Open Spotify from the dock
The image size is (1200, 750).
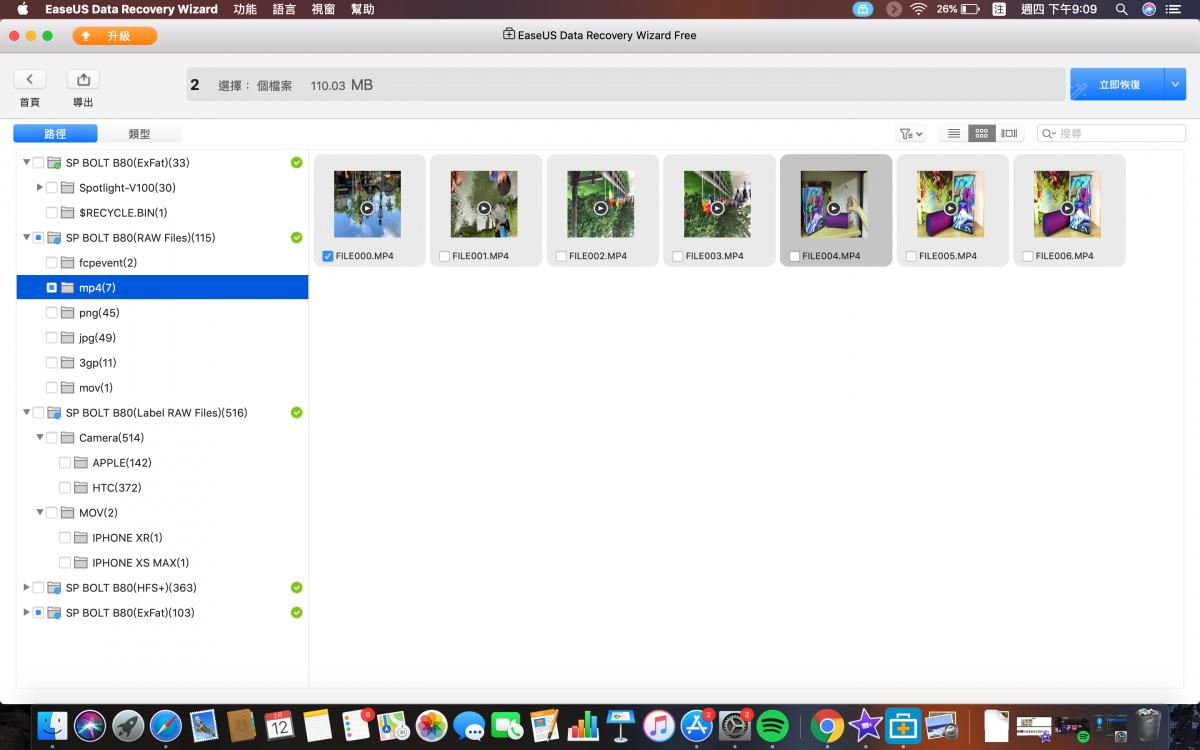[773, 726]
